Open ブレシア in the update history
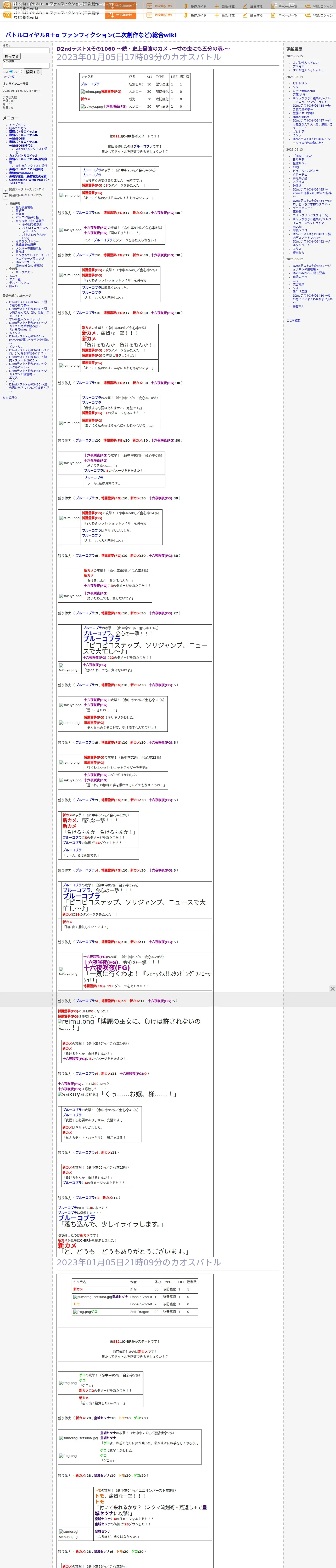 point(298,131)
